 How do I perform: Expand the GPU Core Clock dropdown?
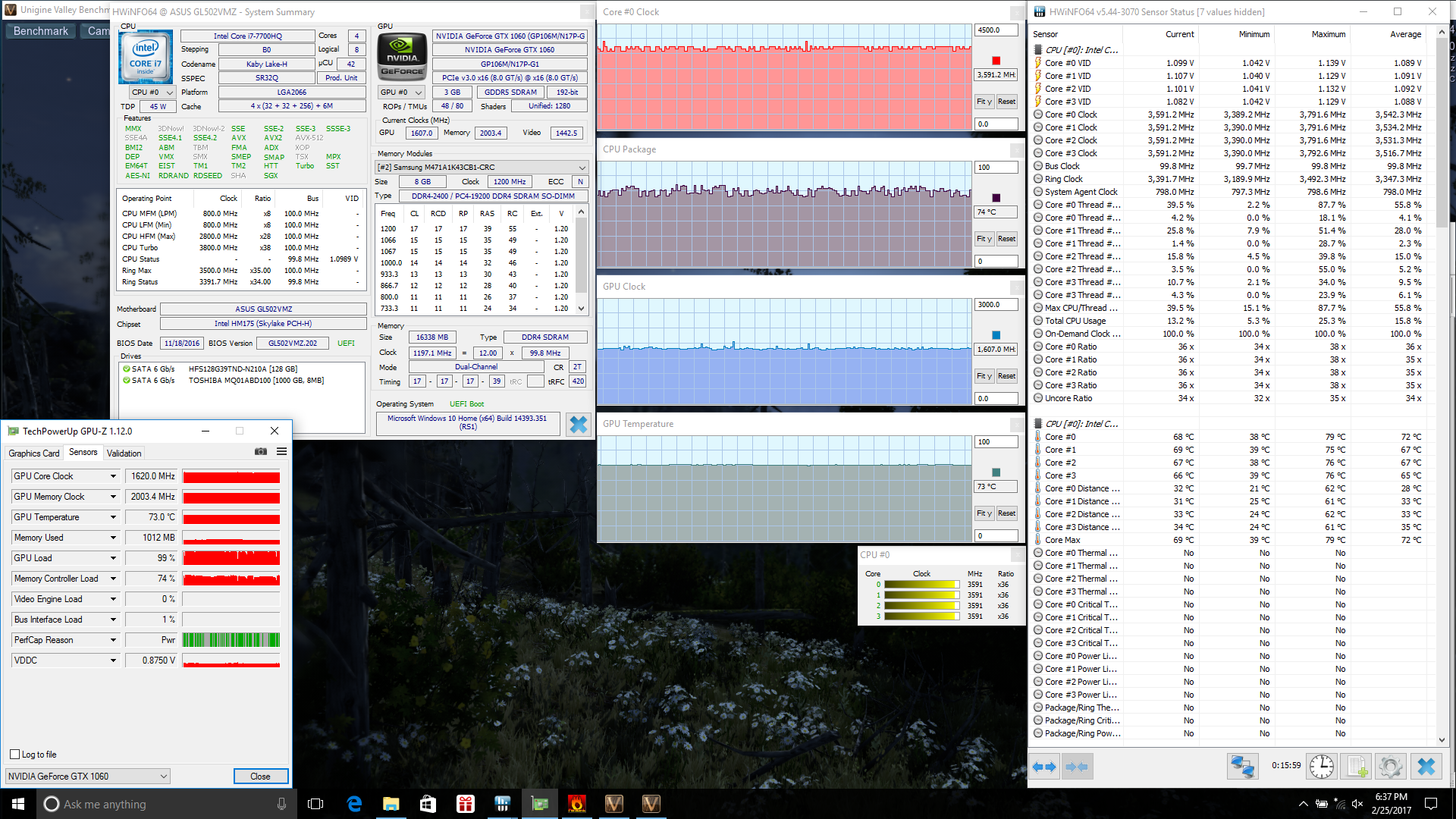tap(113, 476)
